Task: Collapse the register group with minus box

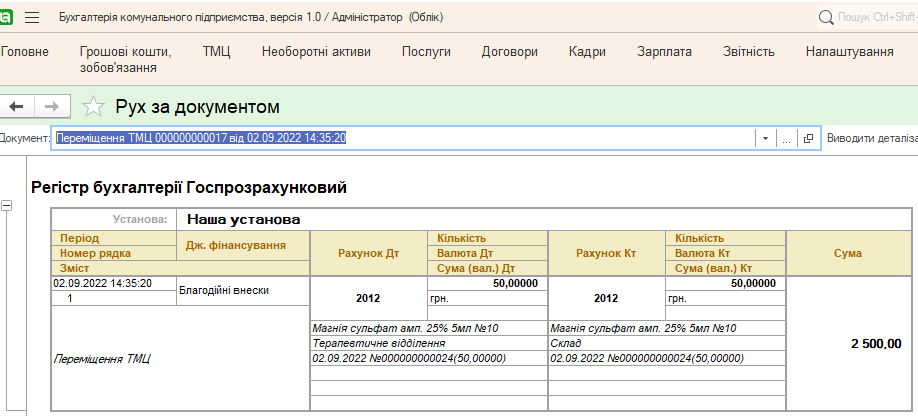Action: pos(7,205)
